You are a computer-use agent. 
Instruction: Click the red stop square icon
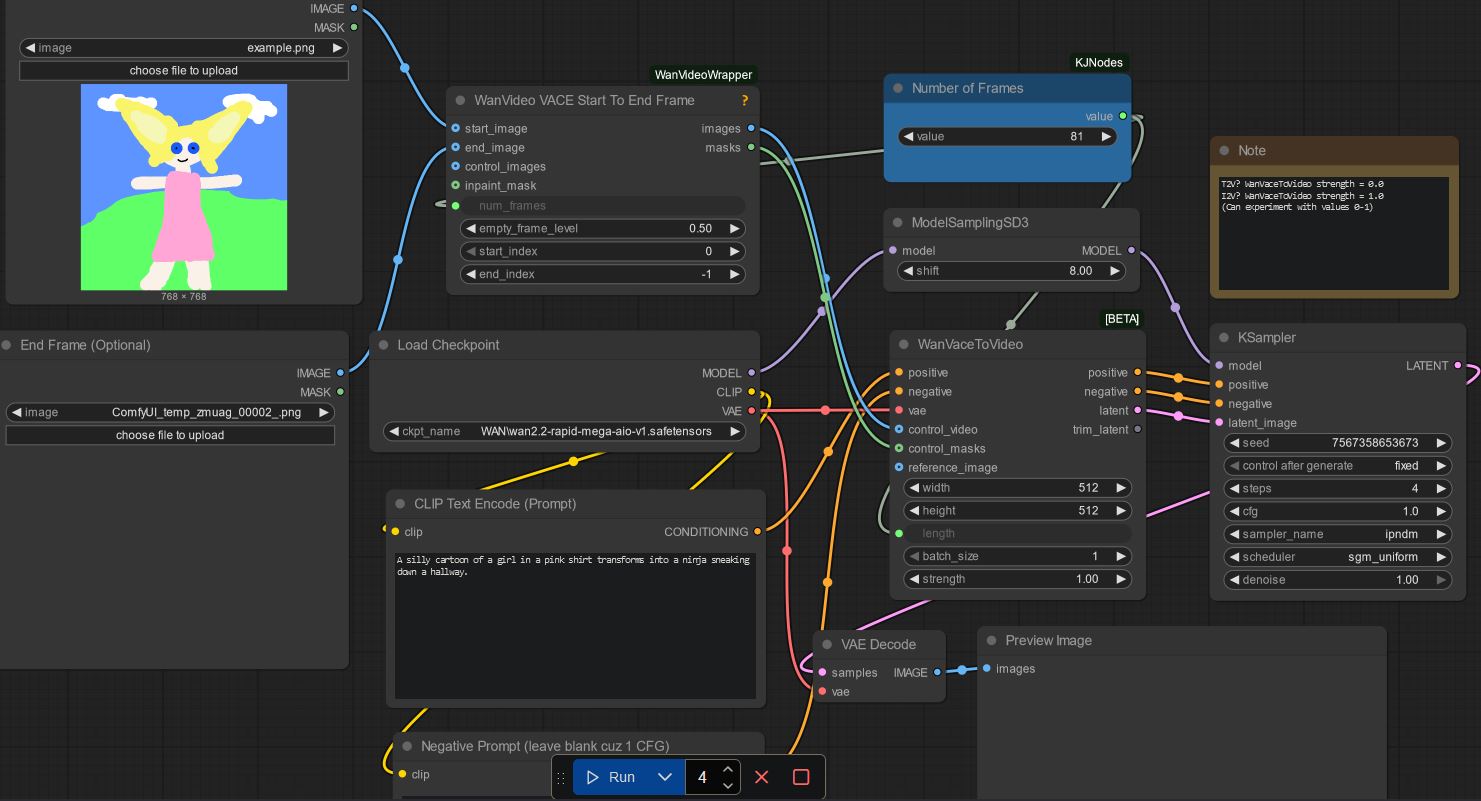click(801, 777)
